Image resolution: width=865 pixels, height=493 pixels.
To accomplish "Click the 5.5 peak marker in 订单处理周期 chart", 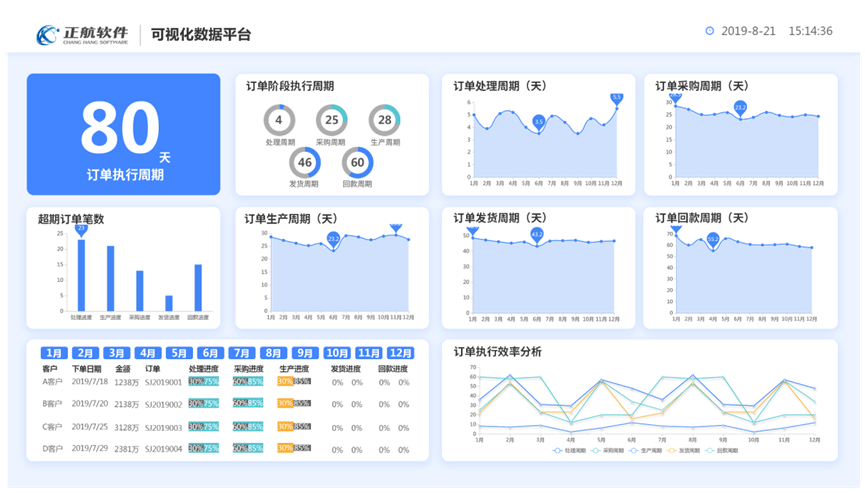I will [617, 98].
